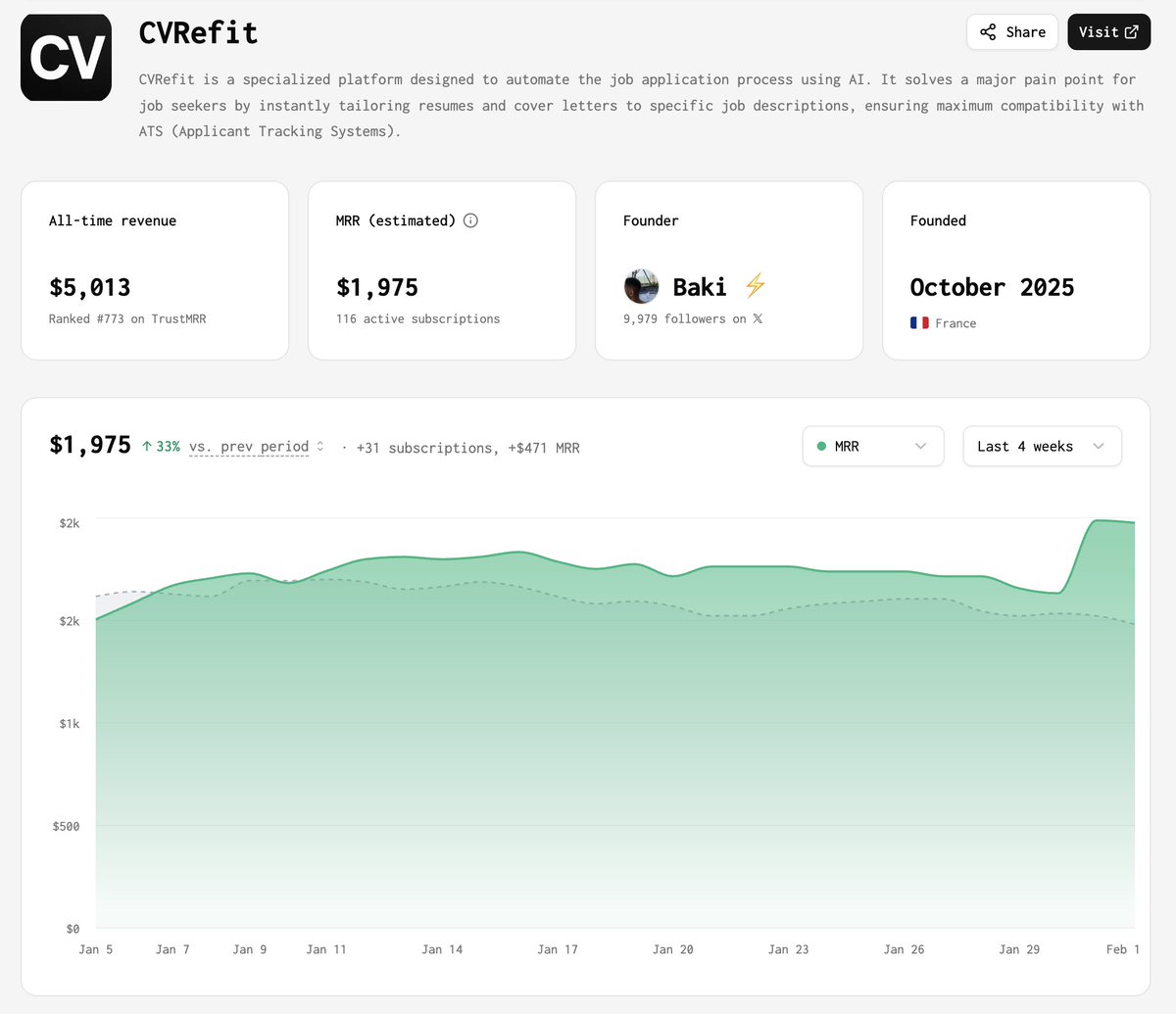
Task: Open the Visit external link button
Action: tap(1108, 32)
